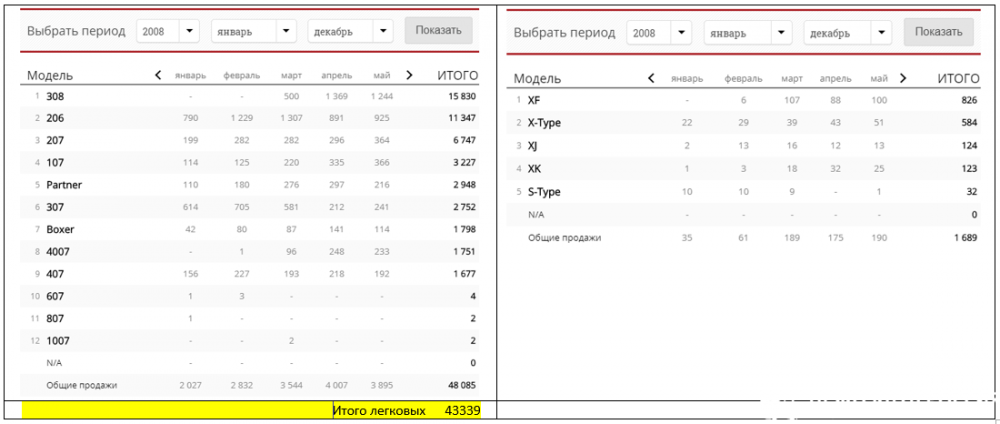Click the Модель column header in left table
The height and width of the screenshot is (424, 1000).
coord(50,76)
